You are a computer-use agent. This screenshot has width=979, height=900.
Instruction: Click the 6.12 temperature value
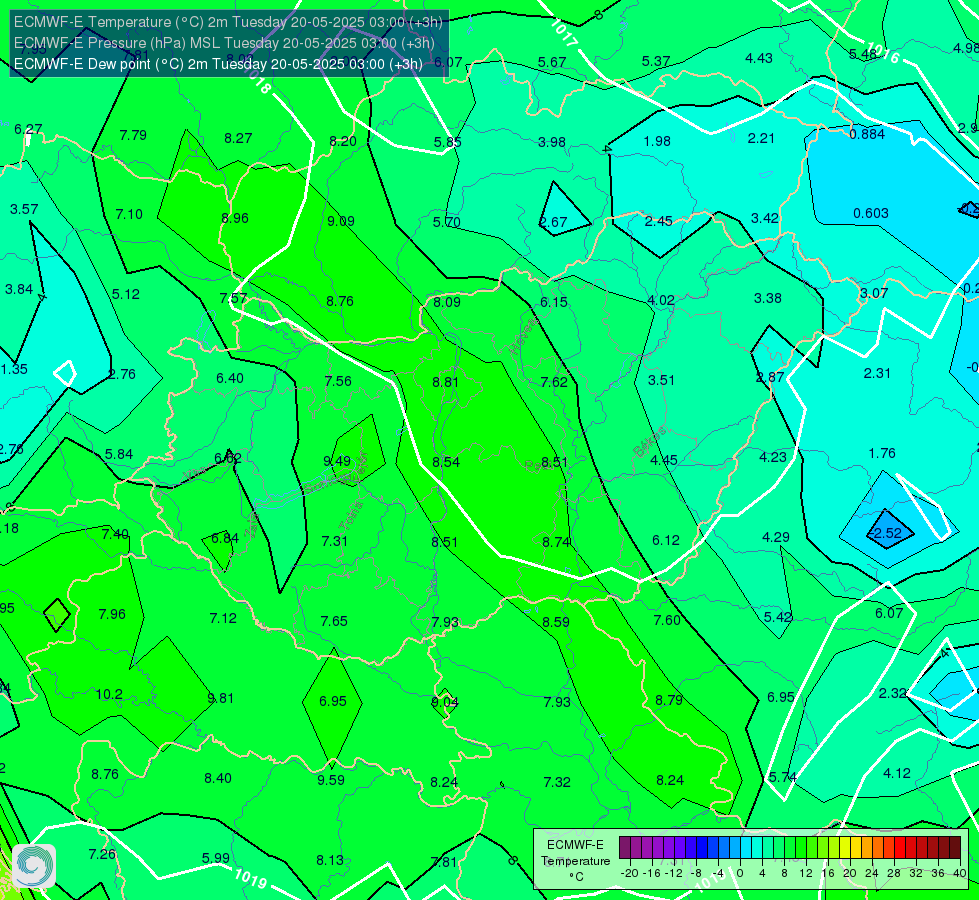[x=666, y=540]
